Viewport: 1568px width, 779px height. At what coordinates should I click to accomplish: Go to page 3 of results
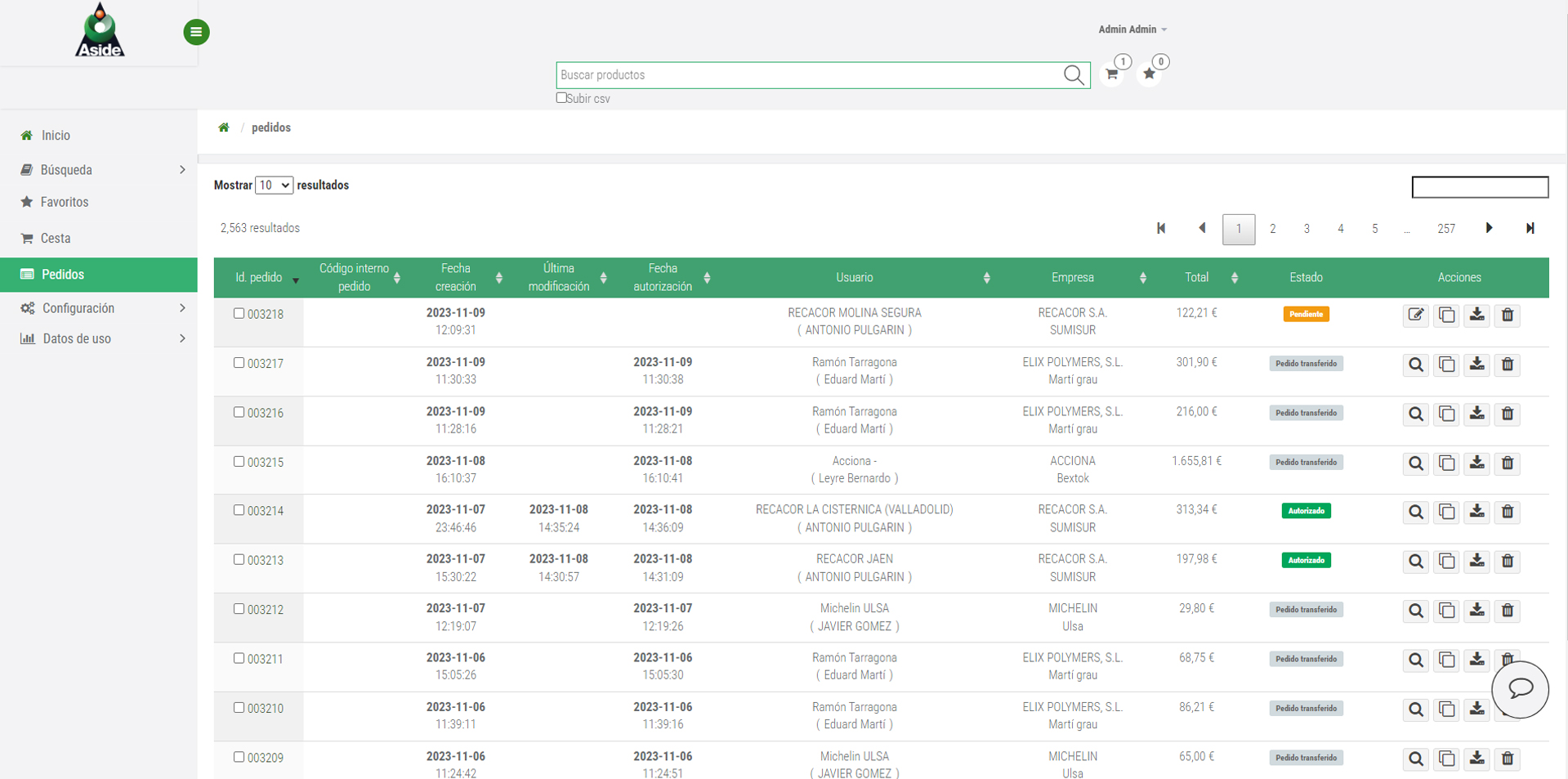(1307, 229)
